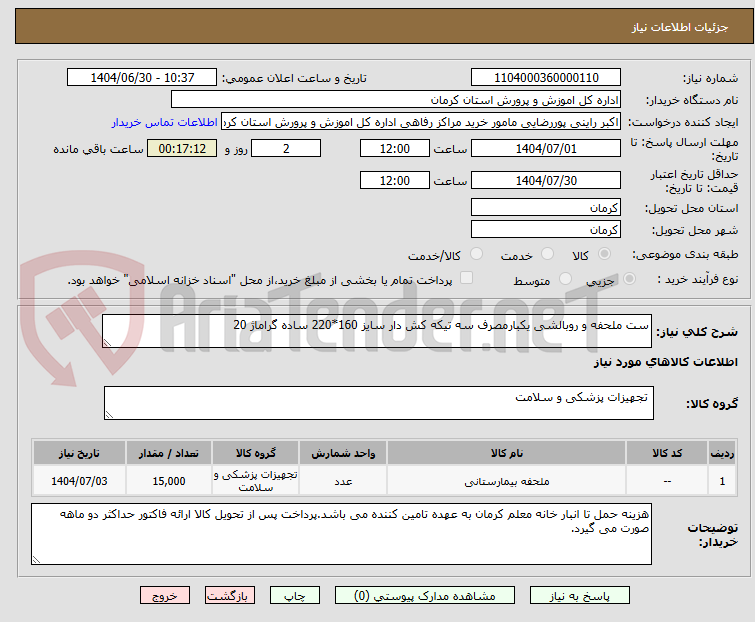
Task: Click the بازگشت back button
Action: tap(230, 596)
